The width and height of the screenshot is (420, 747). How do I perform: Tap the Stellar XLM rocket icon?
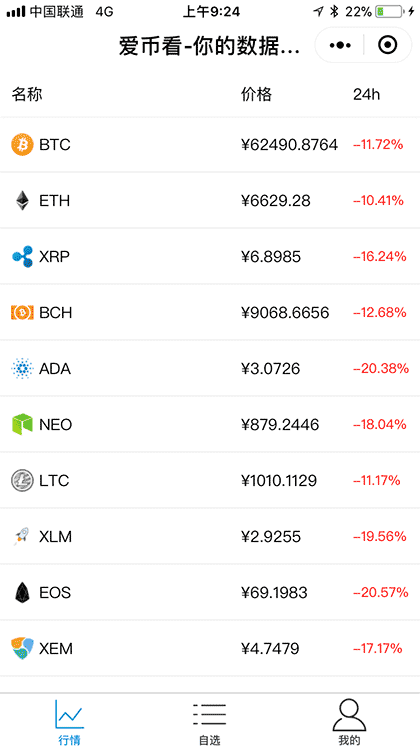(x=22, y=536)
